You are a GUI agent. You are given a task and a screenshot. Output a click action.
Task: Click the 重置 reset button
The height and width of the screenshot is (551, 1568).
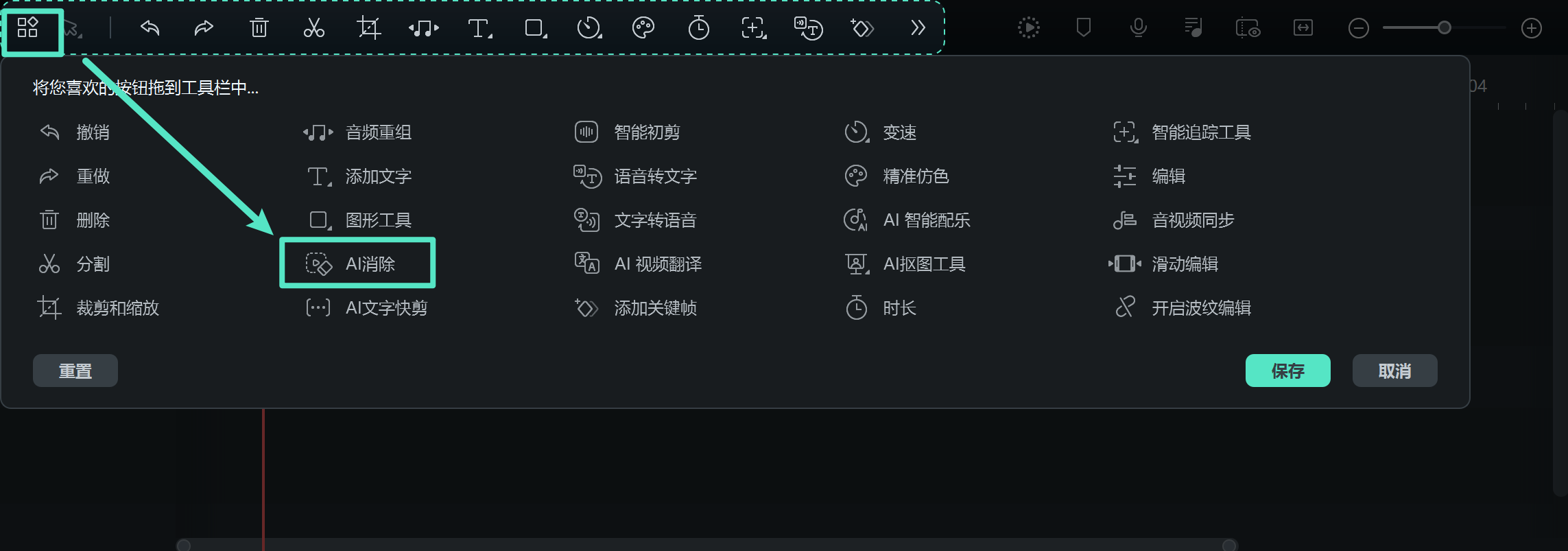(75, 371)
